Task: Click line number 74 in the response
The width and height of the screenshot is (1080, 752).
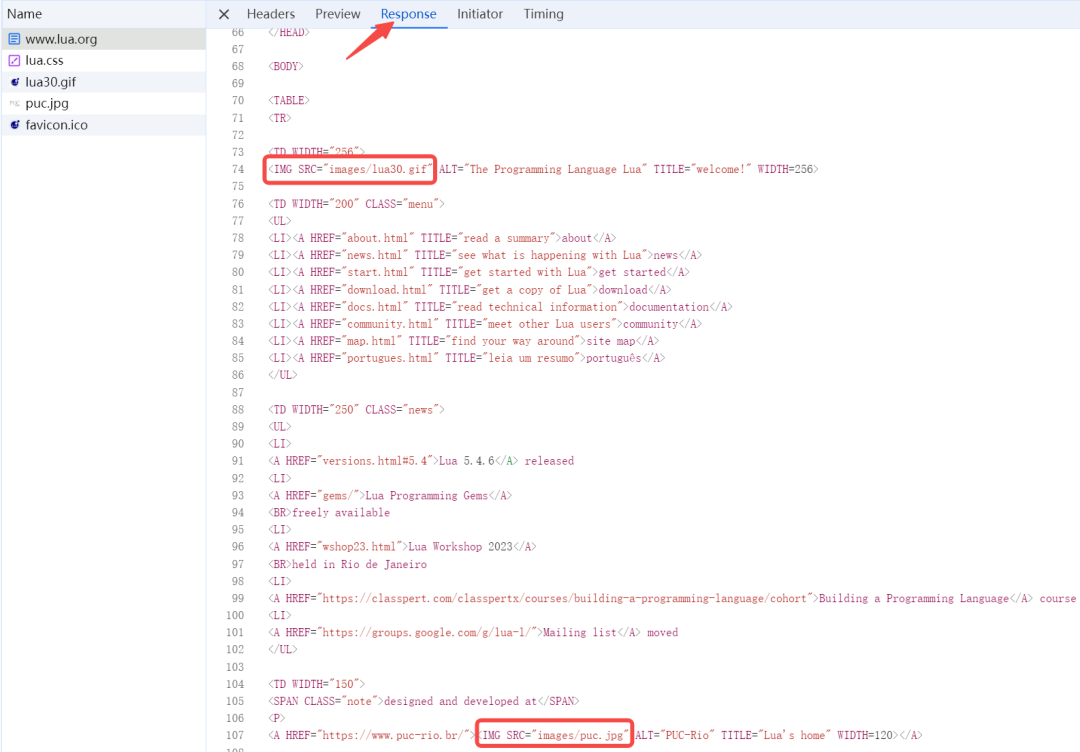Action: [x=237, y=170]
